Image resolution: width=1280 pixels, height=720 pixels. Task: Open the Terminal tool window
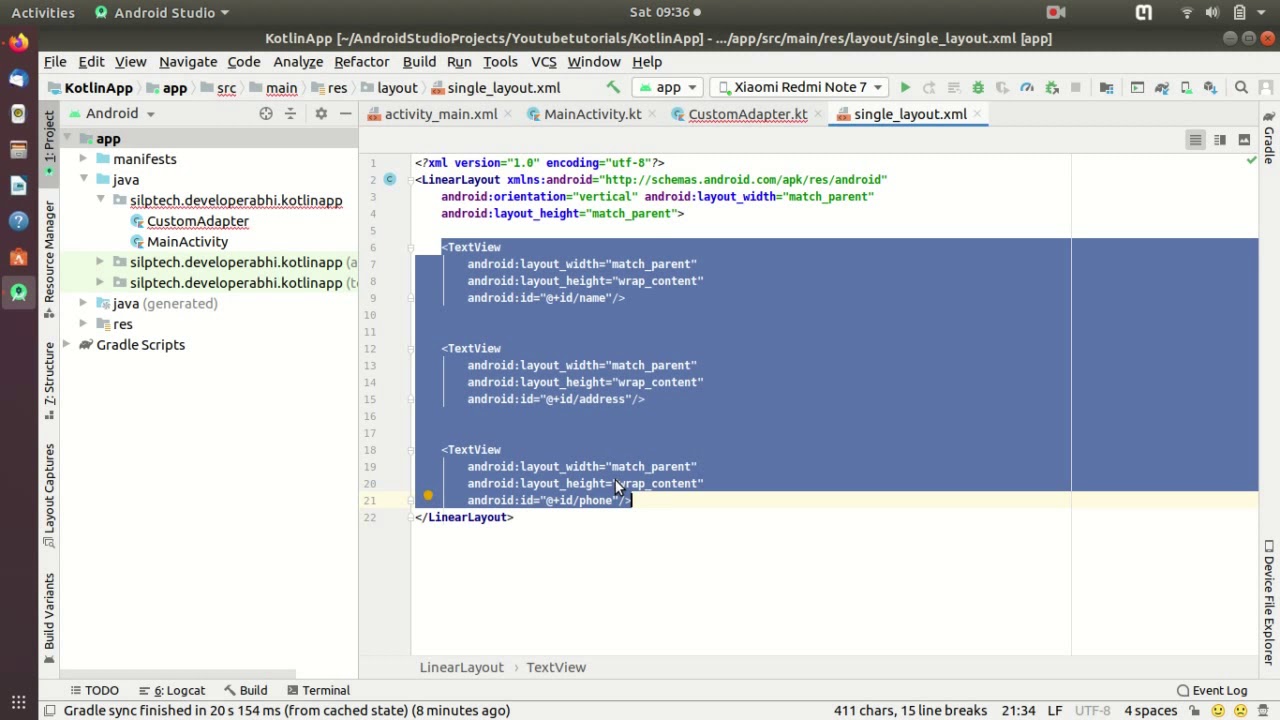tap(318, 690)
